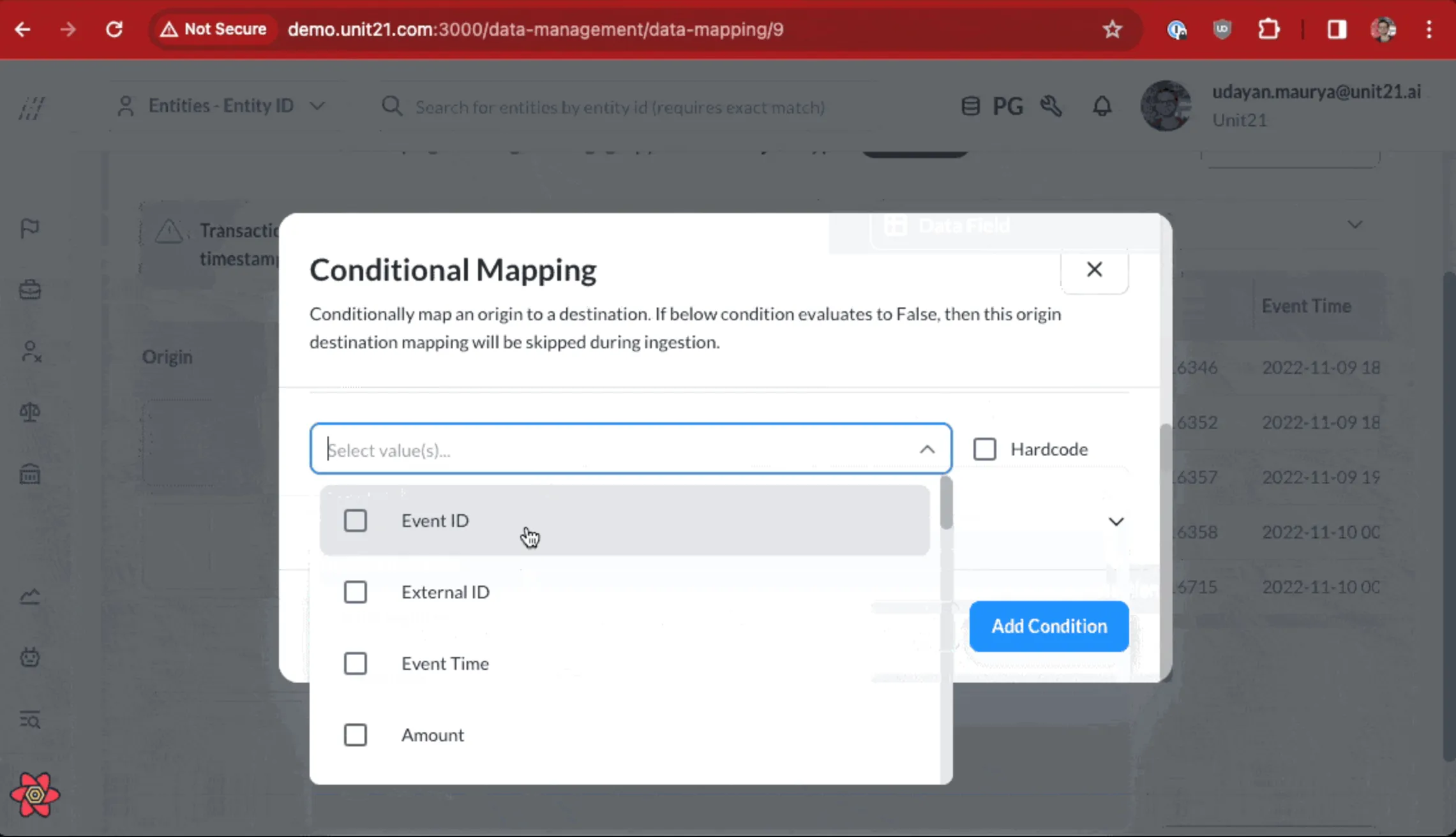This screenshot has height=837, width=1456.
Task: Tick the External ID checkbox
Action: click(356, 592)
